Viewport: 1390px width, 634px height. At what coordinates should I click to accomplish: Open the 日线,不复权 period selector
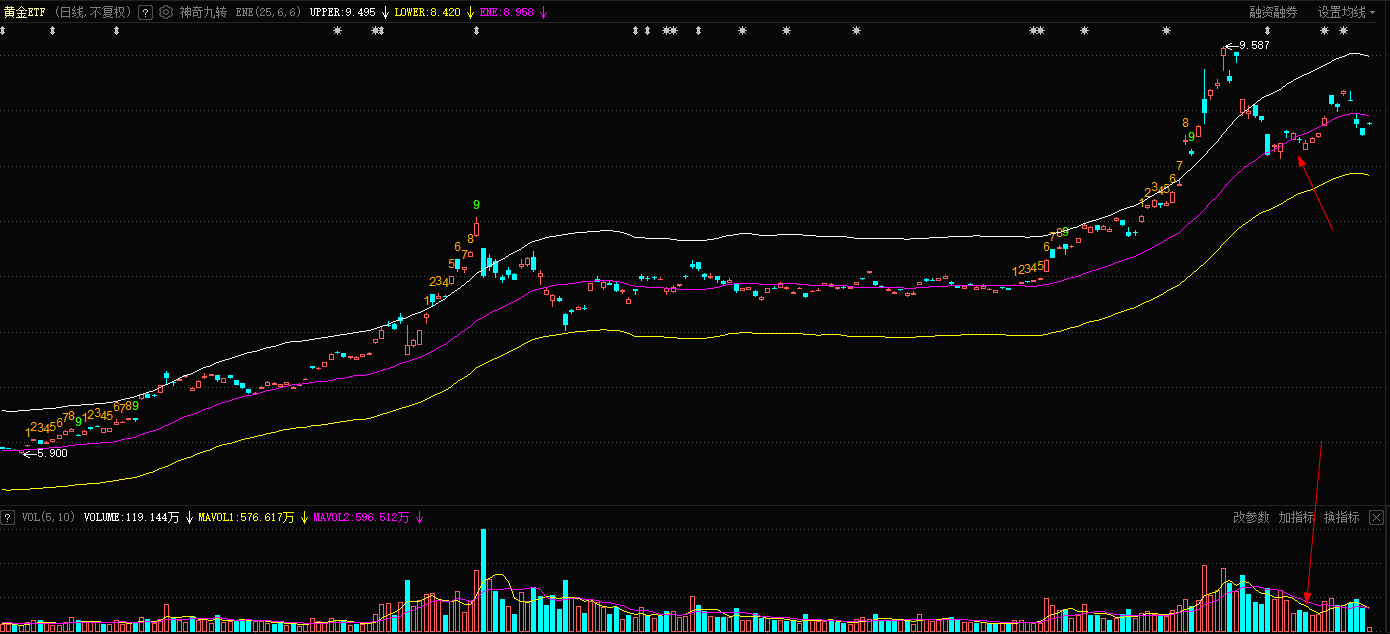coord(94,13)
